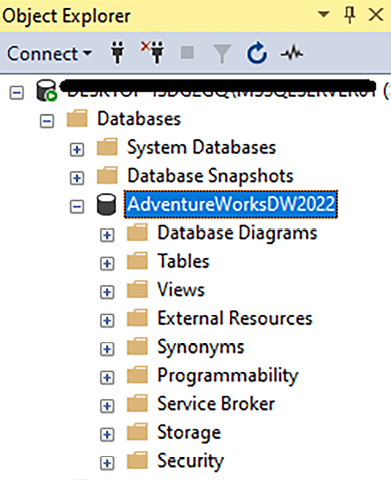Select Views in the tree
The width and height of the screenshot is (391, 480).
tap(181, 290)
